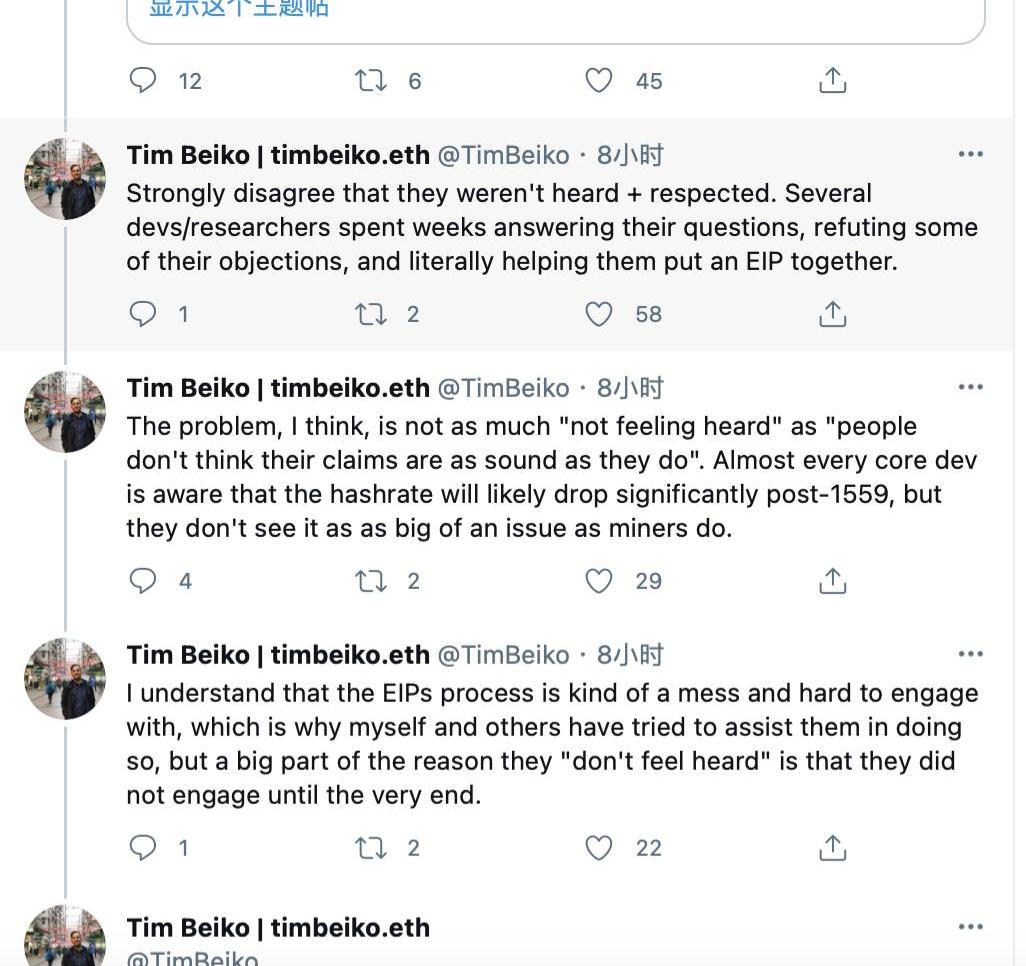Open the '8小时' timestamp on hashrate tweet
Viewport: 1026px width, 966px height.
[630, 388]
